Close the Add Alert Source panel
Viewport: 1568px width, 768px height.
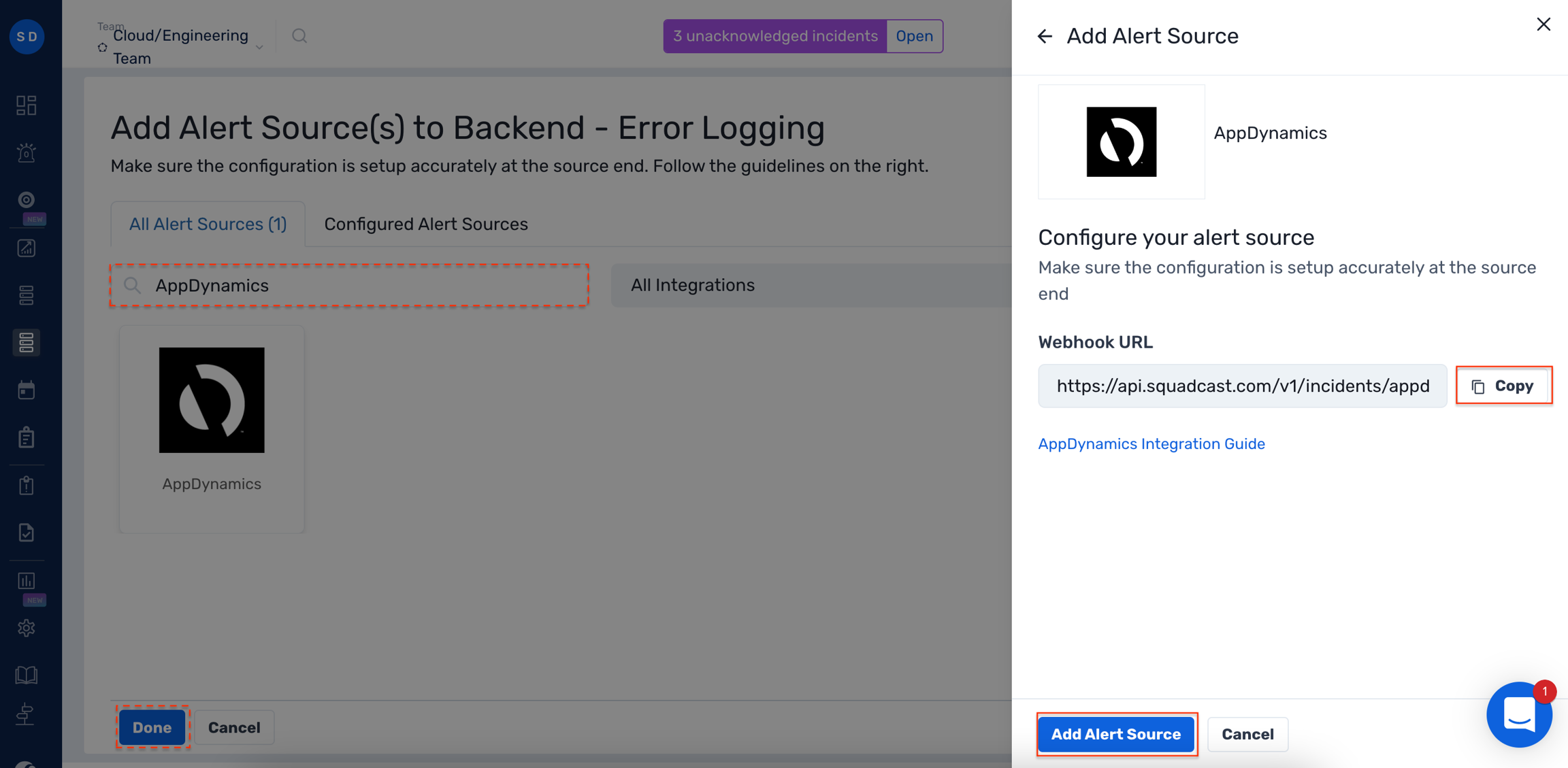point(1543,24)
